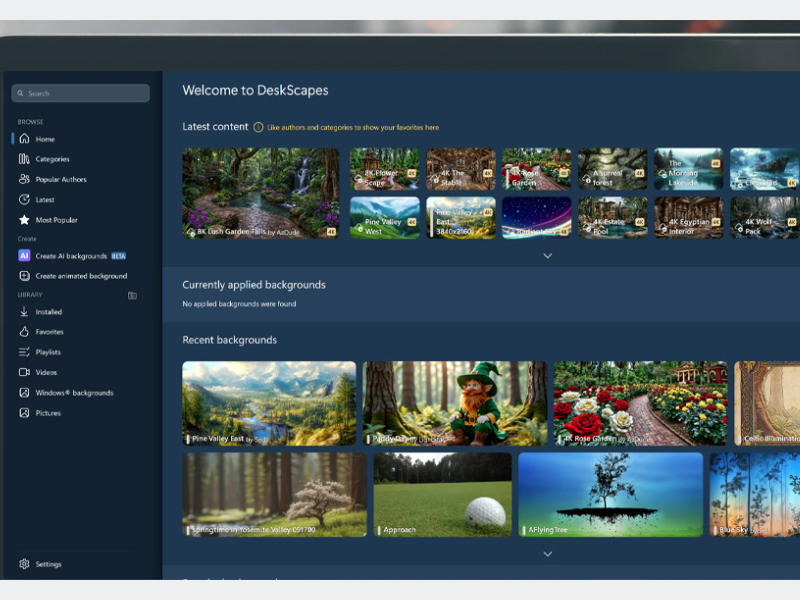This screenshot has height=600, width=800.
Task: Click the Favorites icon in Library
Action: 24,332
